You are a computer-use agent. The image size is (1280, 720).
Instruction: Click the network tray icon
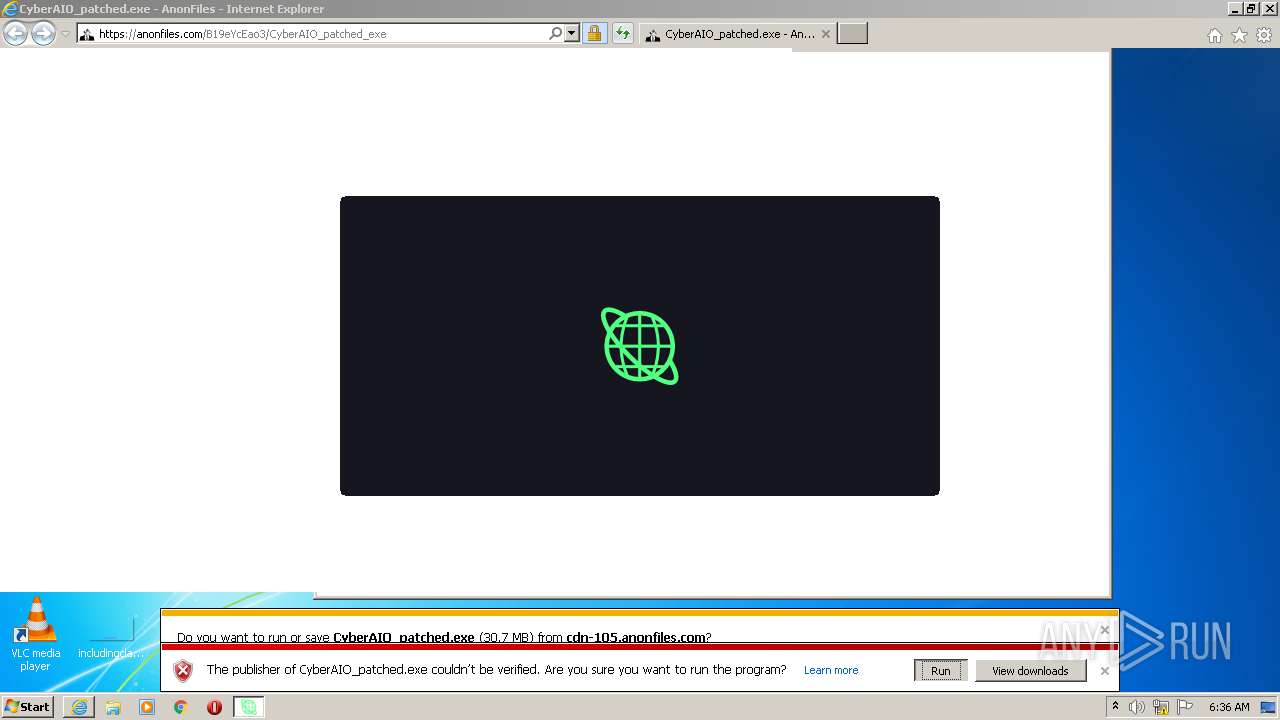click(1162, 707)
